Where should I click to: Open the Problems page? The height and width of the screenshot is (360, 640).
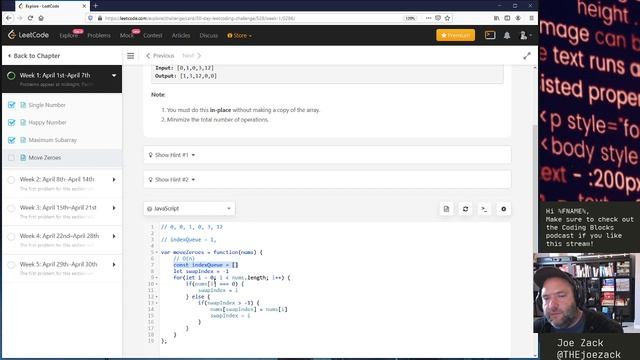pyautogui.click(x=99, y=36)
